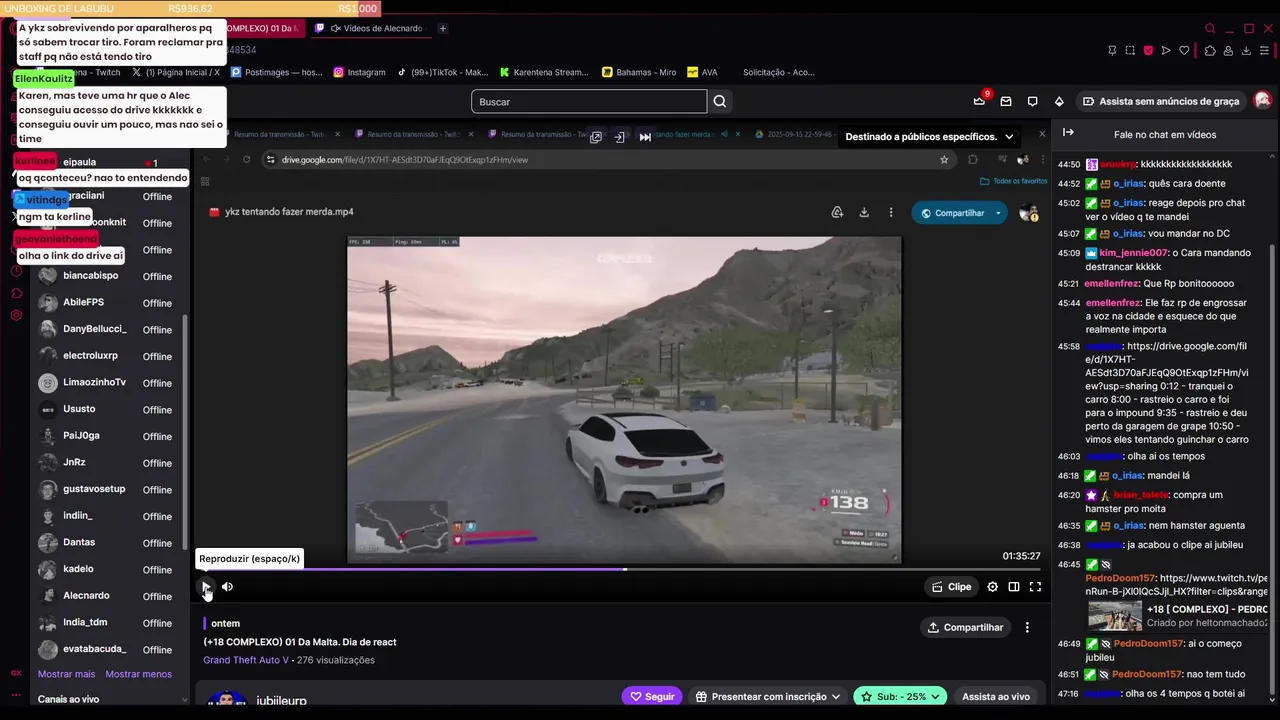This screenshot has height=720, width=1280.
Task: Click the Fale no chat em vídeos header
Action: coord(1165,134)
